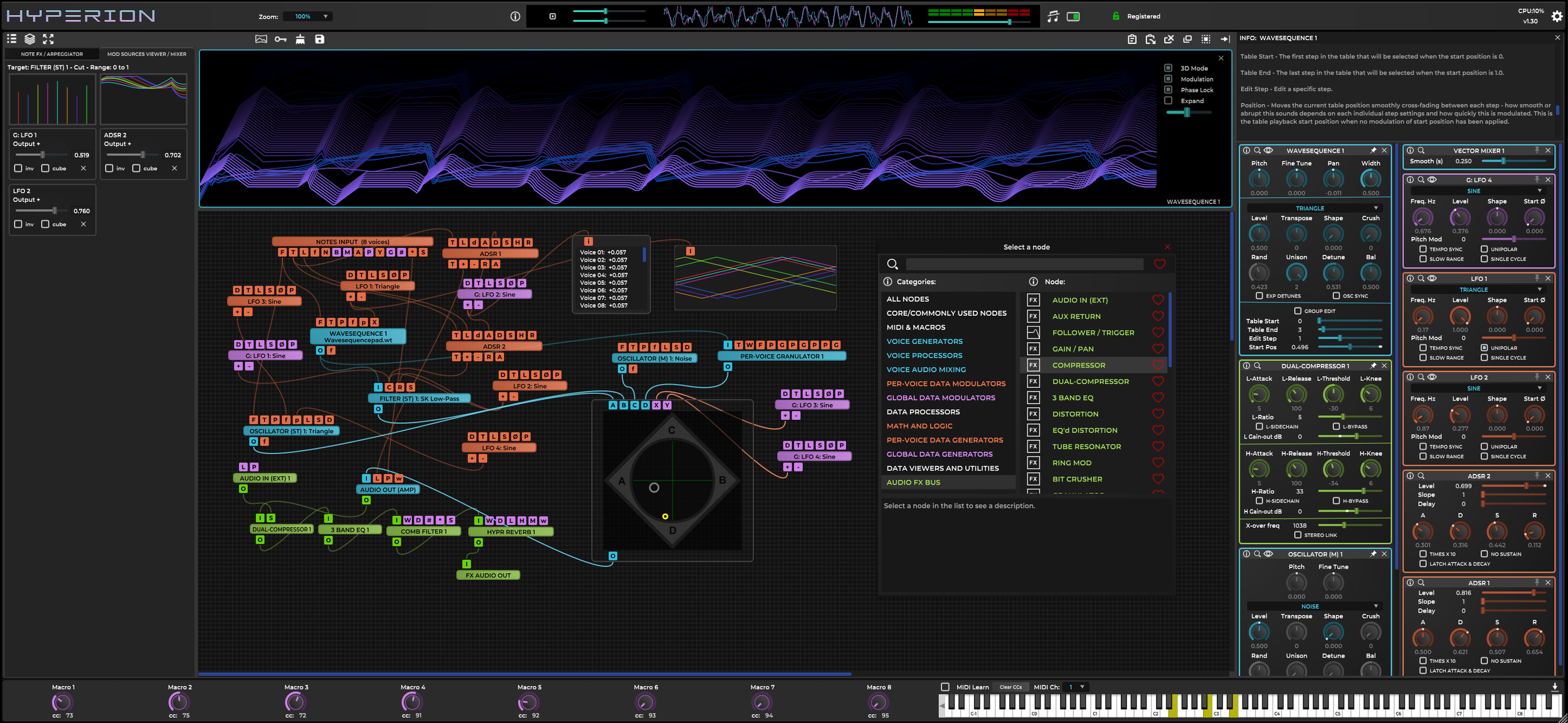Enable the 3D Mode checkbox

(1168, 68)
